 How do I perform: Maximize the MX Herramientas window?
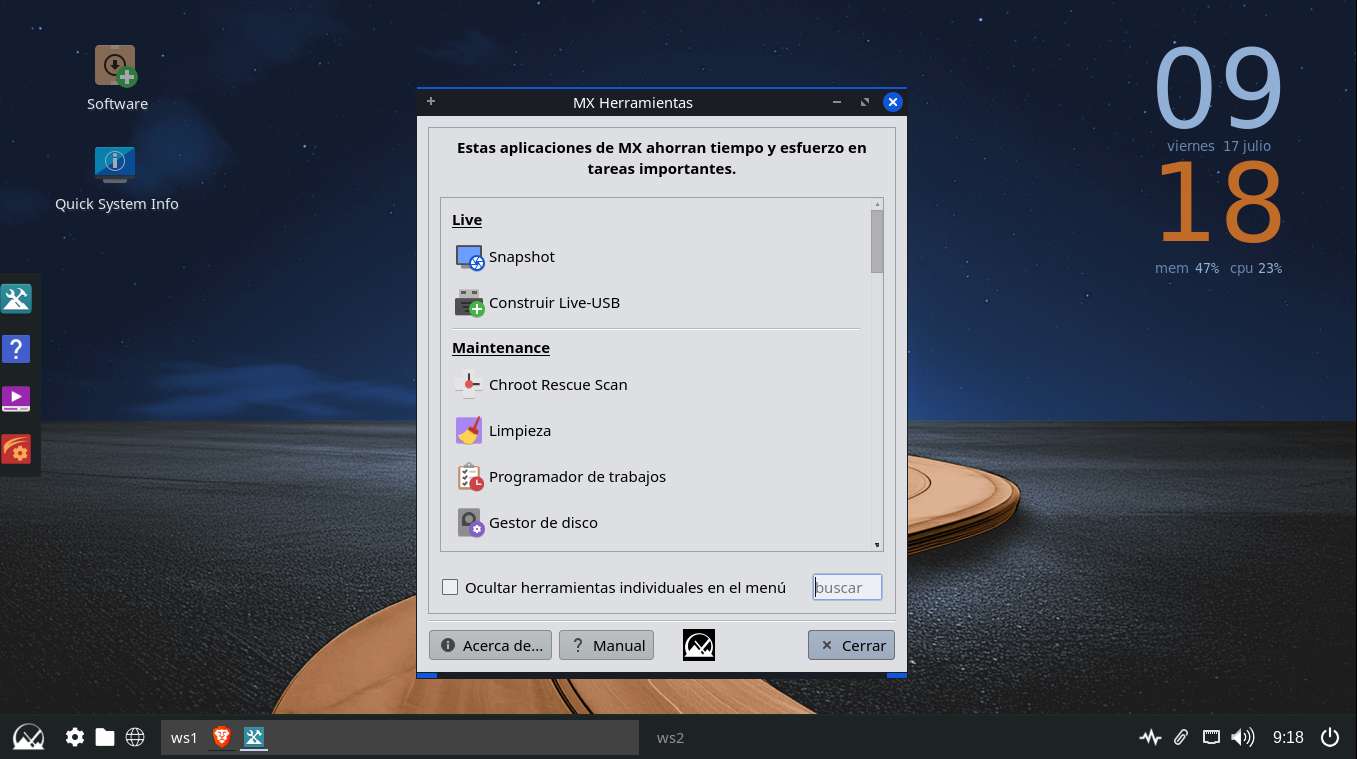coord(865,102)
